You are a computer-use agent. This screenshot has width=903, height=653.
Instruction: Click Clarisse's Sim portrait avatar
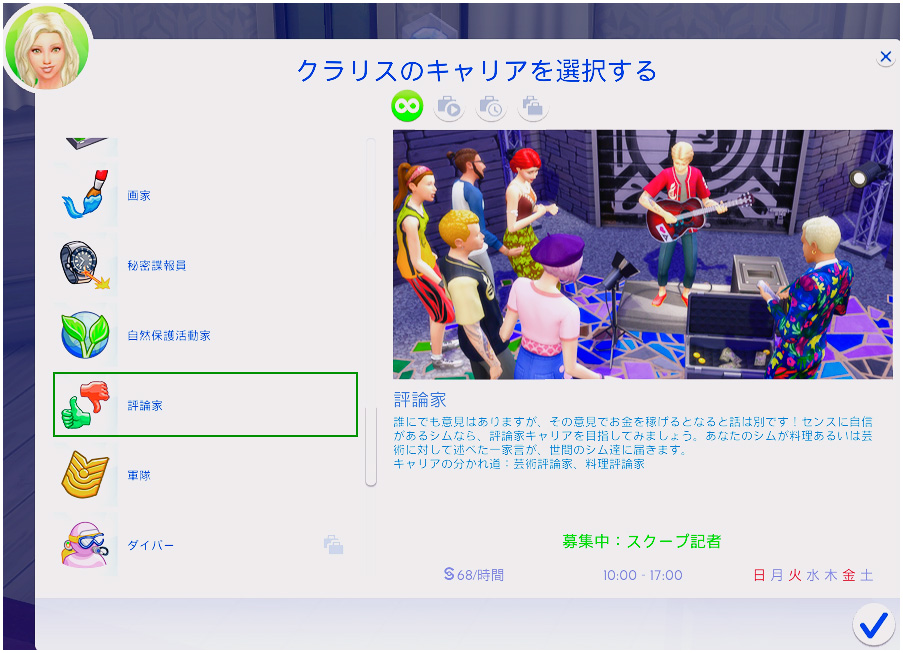pyautogui.click(x=46, y=47)
